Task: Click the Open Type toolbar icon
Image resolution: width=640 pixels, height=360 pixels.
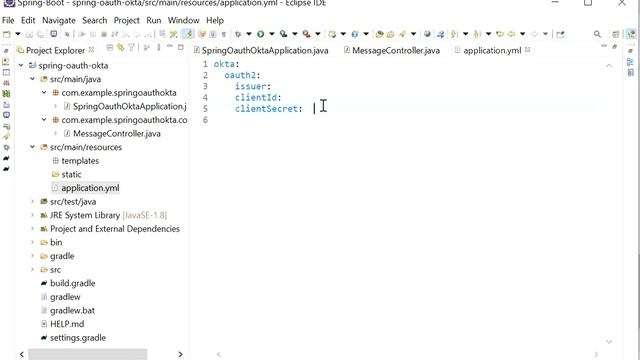Action: point(379,34)
